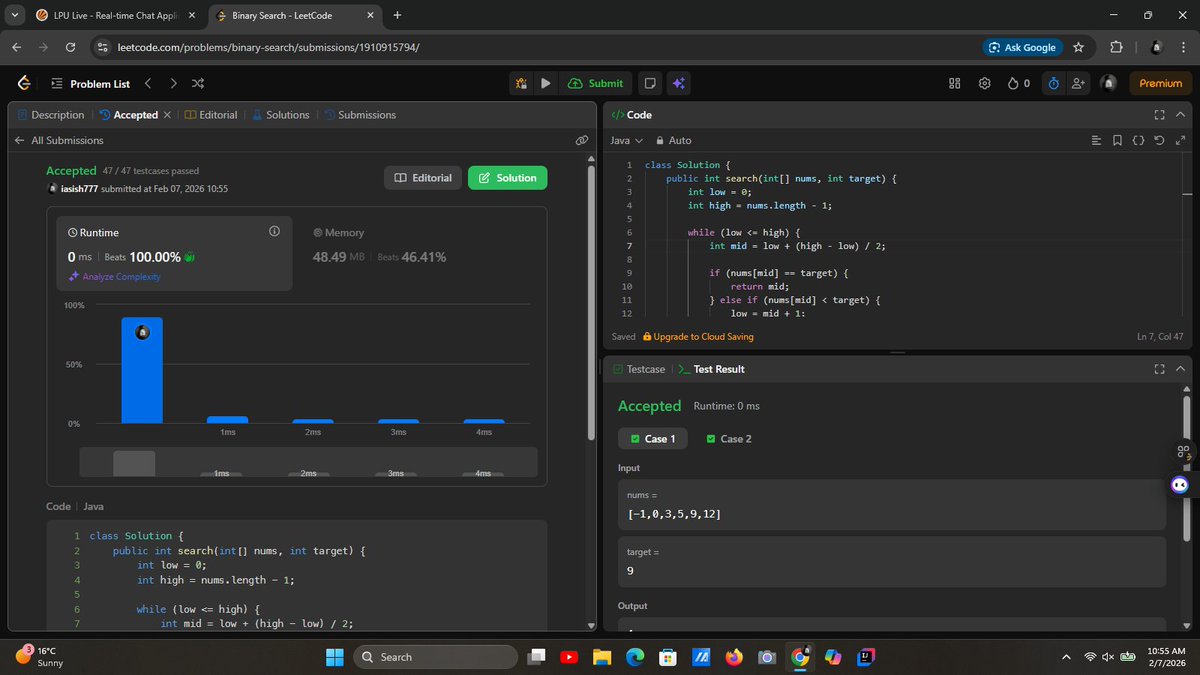Run the code with play button
The image size is (1200, 675).
pyautogui.click(x=546, y=84)
